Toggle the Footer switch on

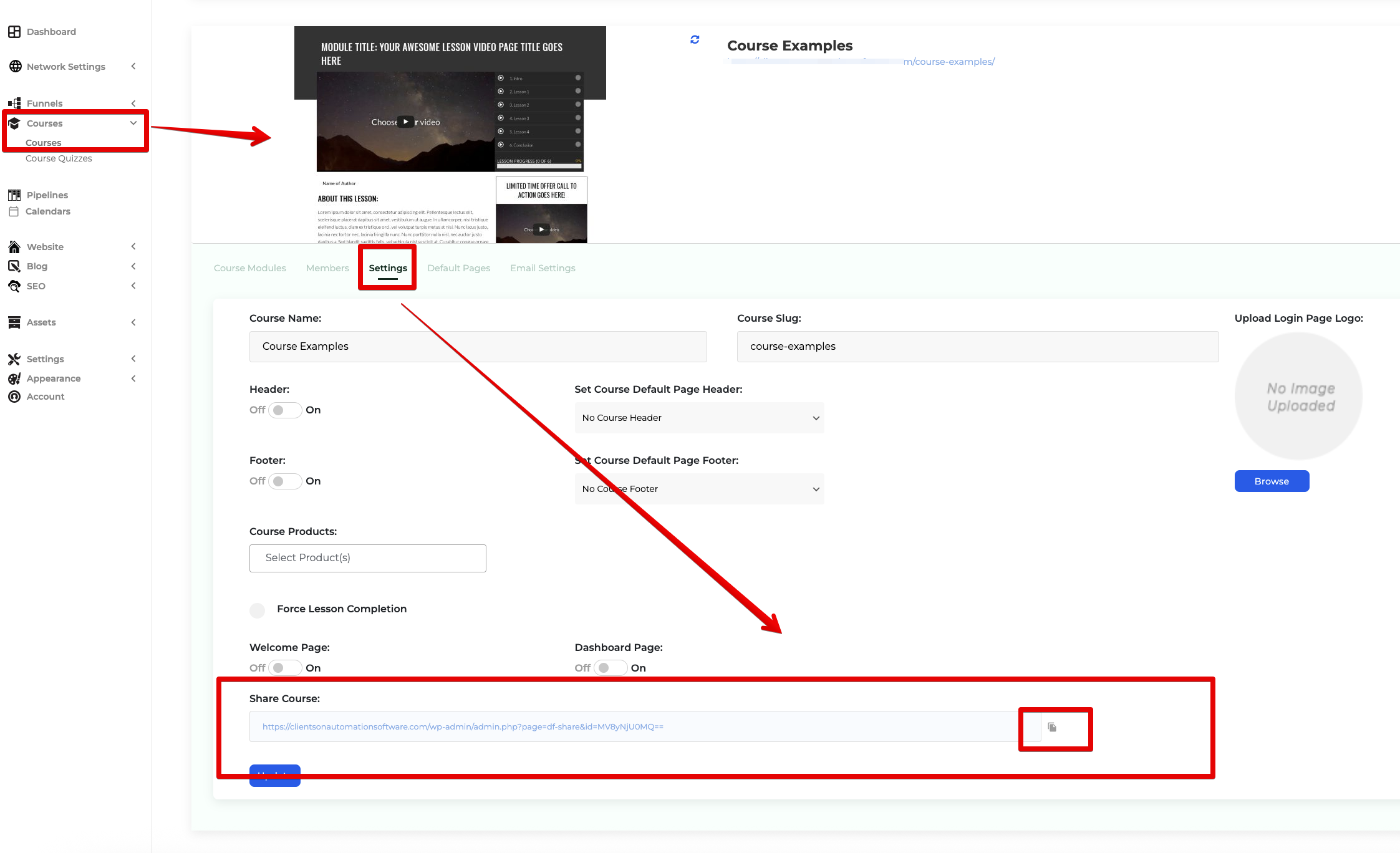click(x=284, y=481)
